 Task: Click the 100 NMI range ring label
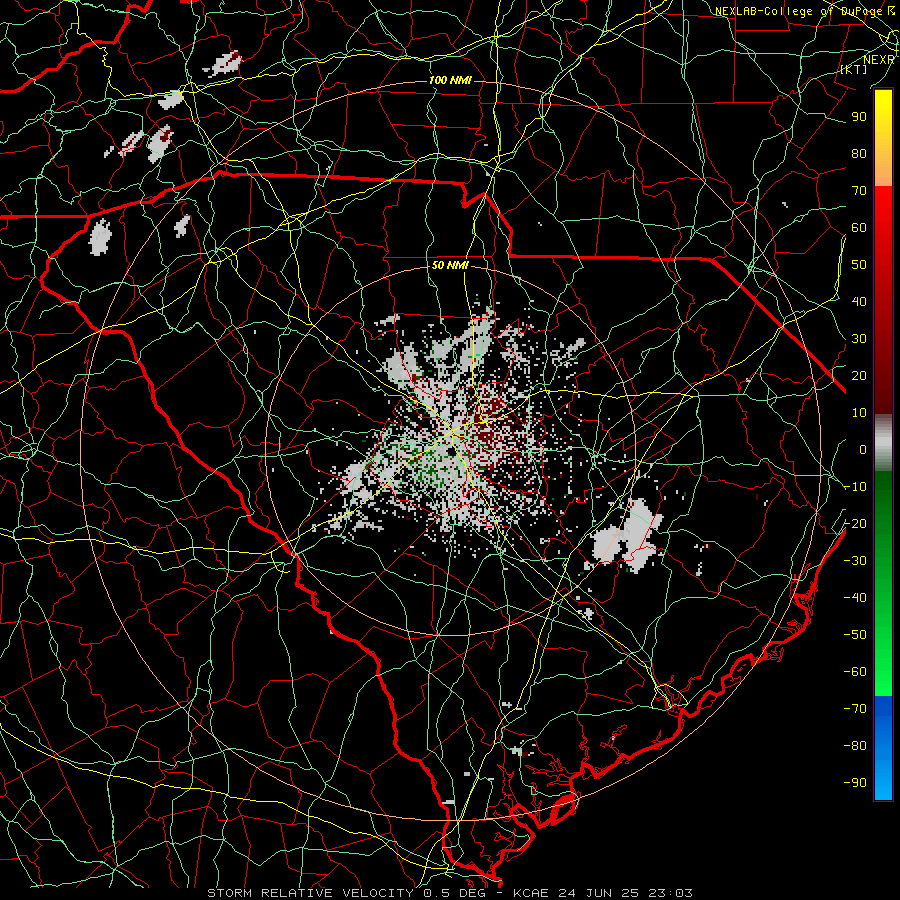450,80
